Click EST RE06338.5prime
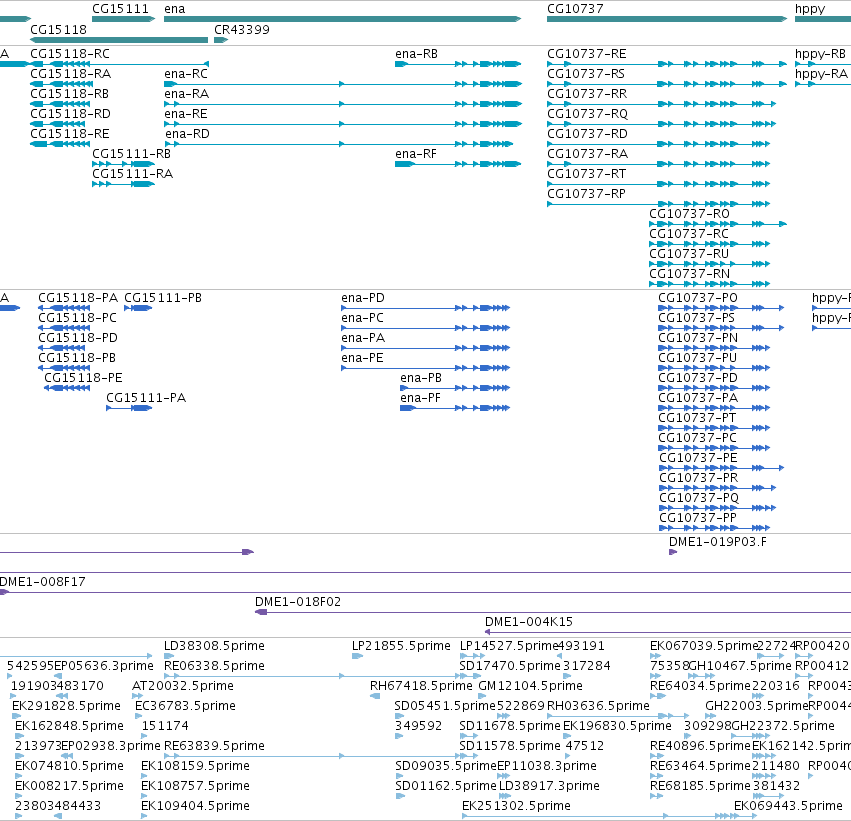Viewport: 851px width, 821px height. pos(214,666)
